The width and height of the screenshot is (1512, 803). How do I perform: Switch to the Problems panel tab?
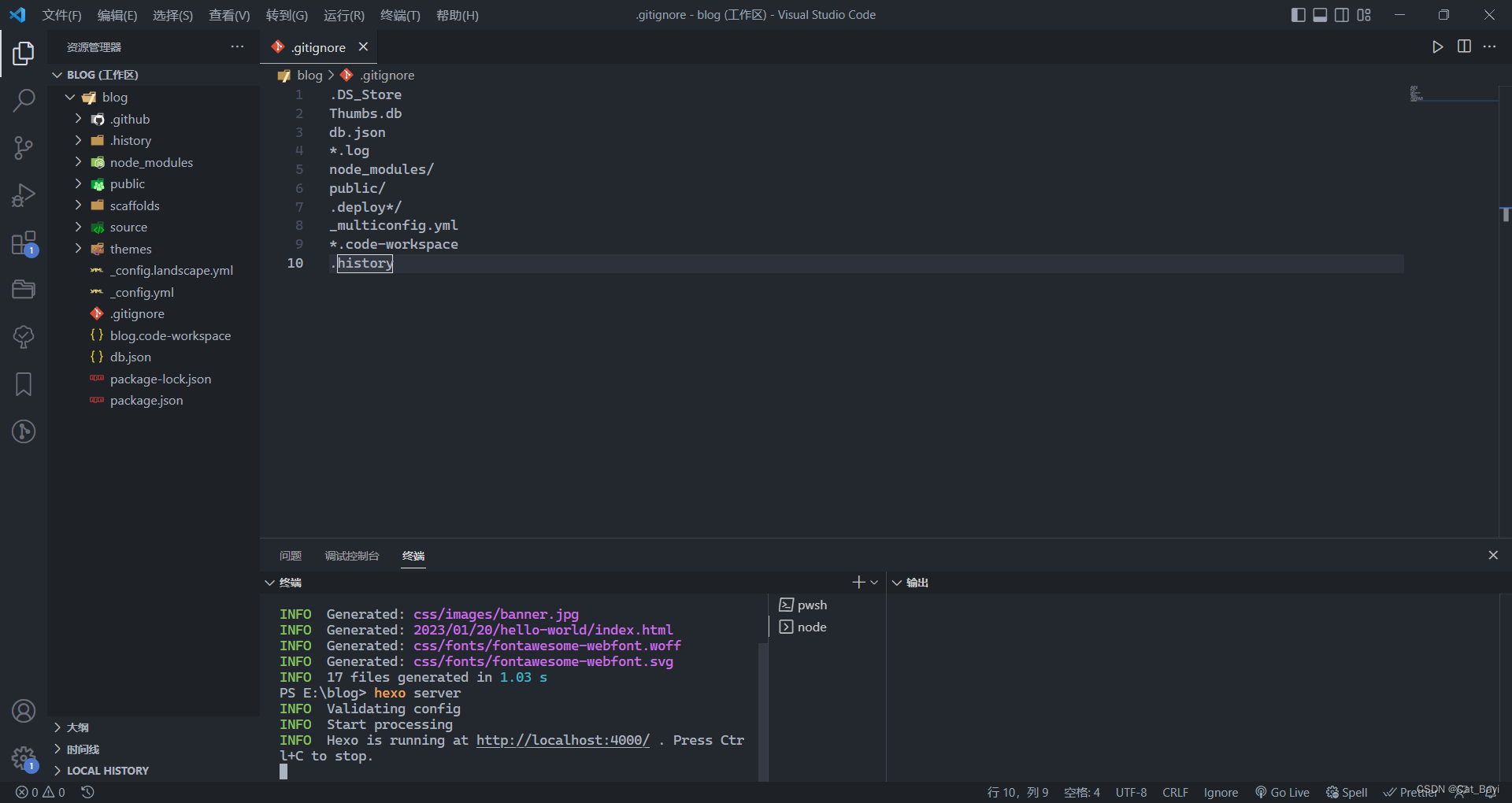point(291,556)
